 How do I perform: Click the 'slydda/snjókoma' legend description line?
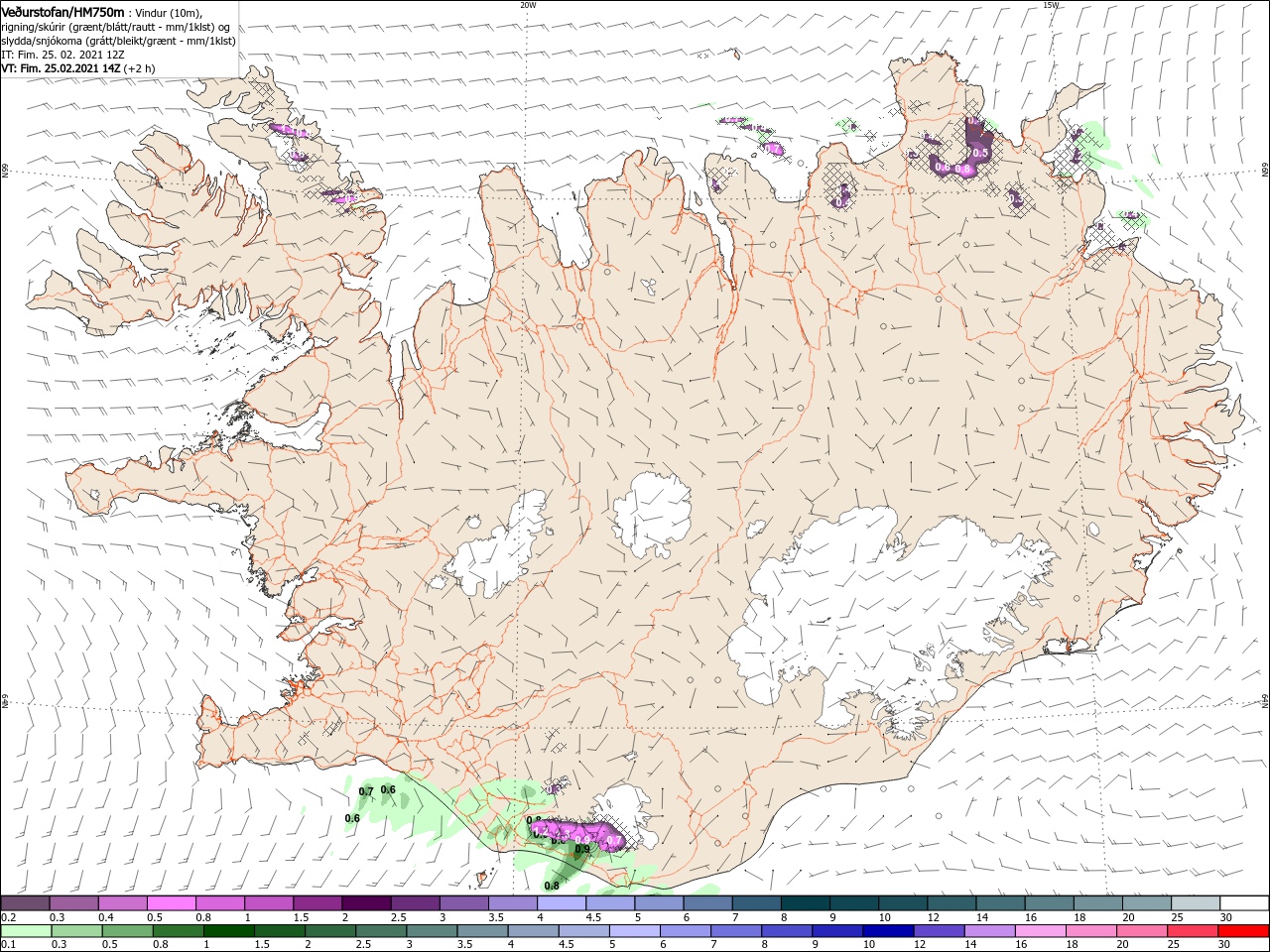pos(119,41)
